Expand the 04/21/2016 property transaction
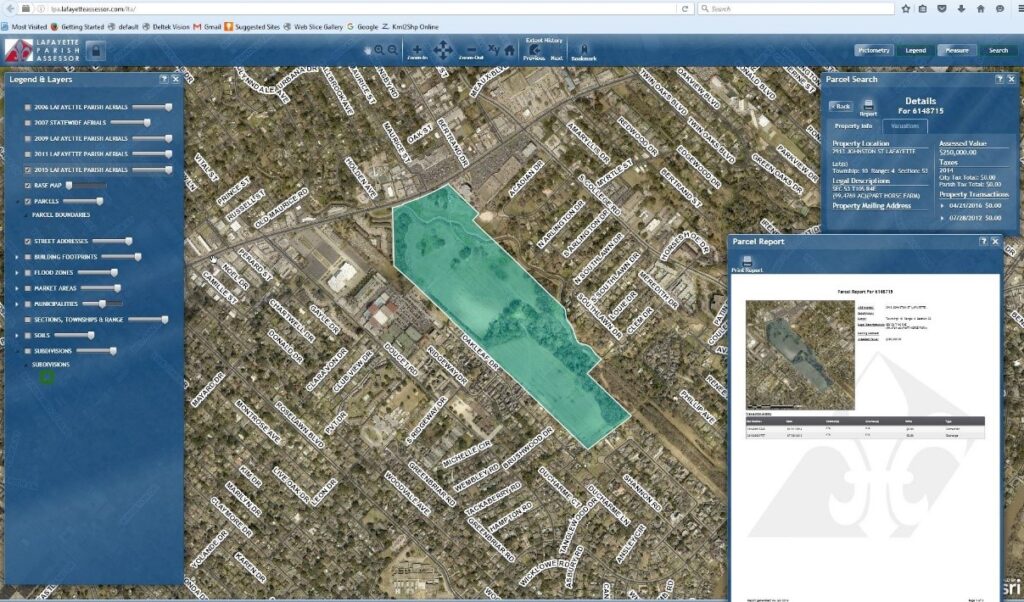1024x602 pixels. click(942, 205)
